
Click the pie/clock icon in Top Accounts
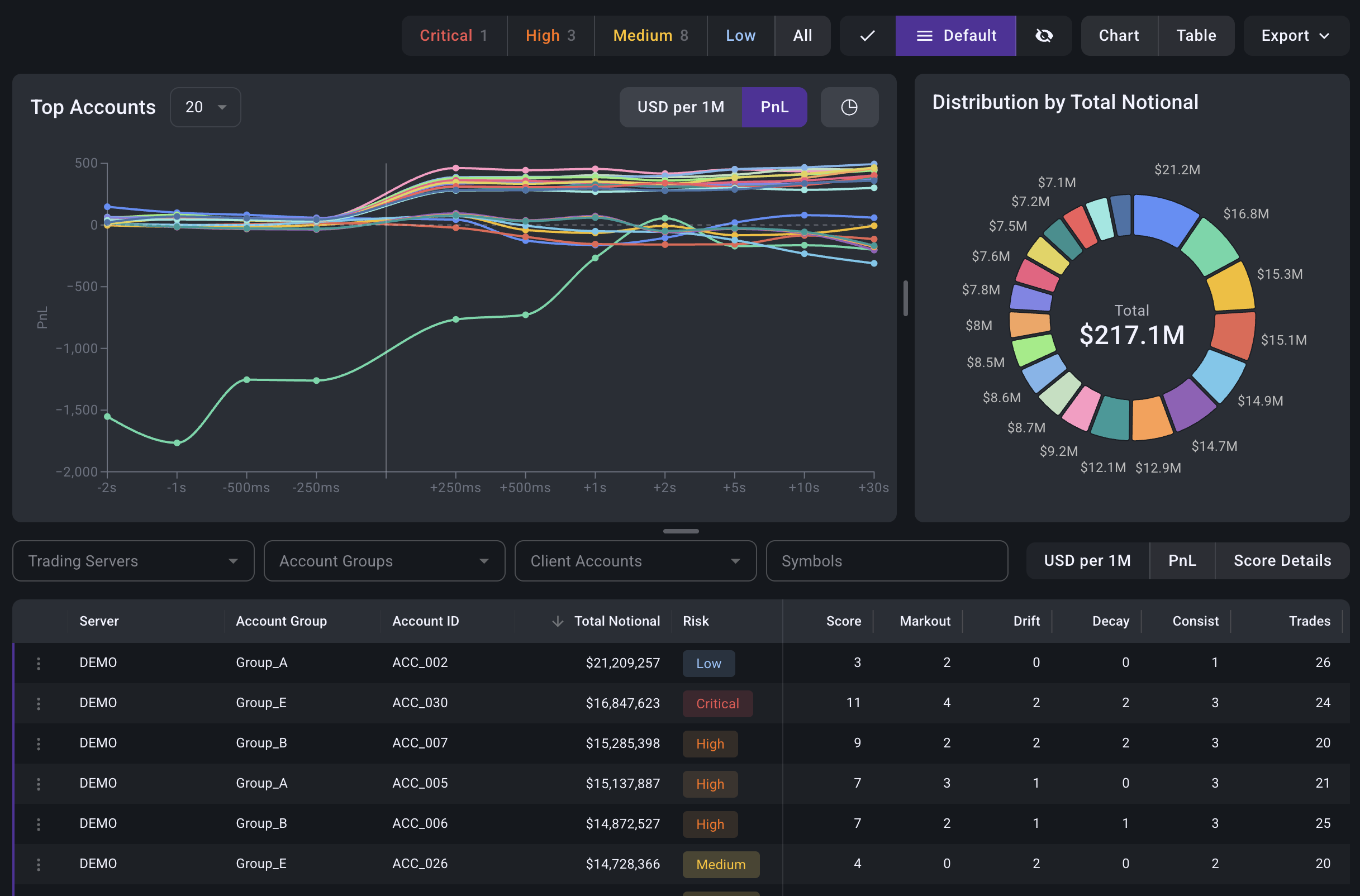(x=849, y=107)
